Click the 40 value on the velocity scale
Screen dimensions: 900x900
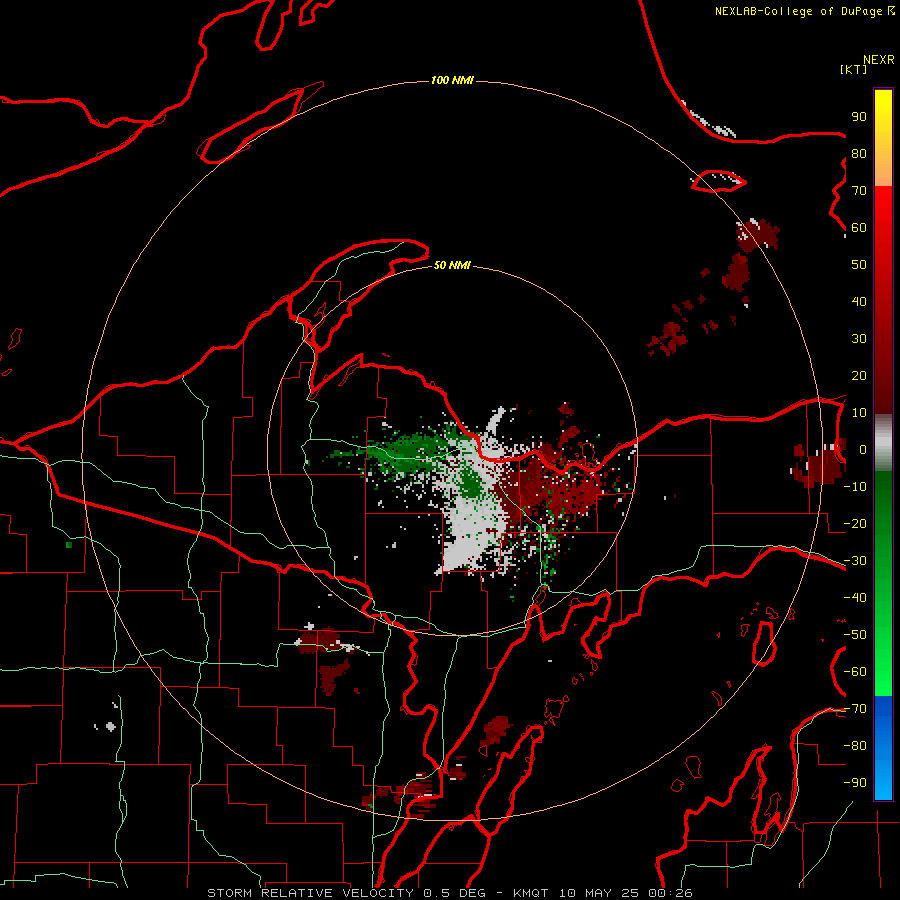(859, 301)
